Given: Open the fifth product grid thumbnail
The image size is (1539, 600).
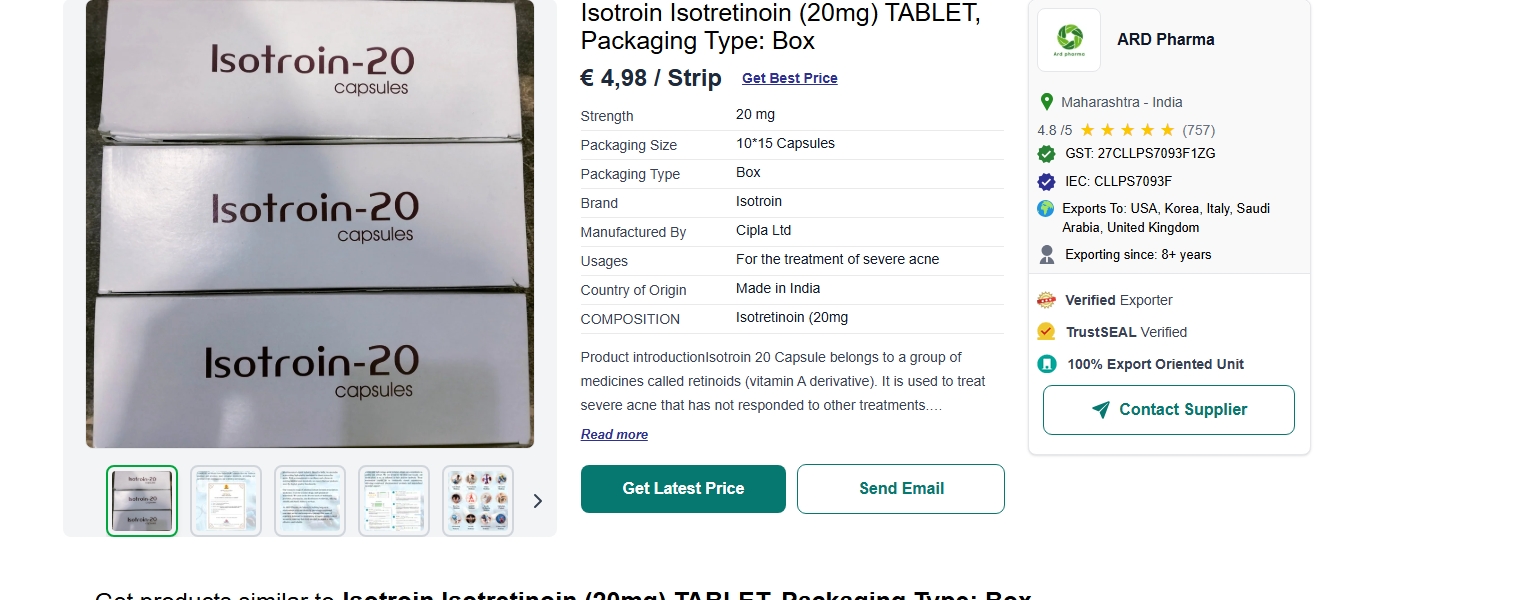Looking at the screenshot, I should coord(478,501).
